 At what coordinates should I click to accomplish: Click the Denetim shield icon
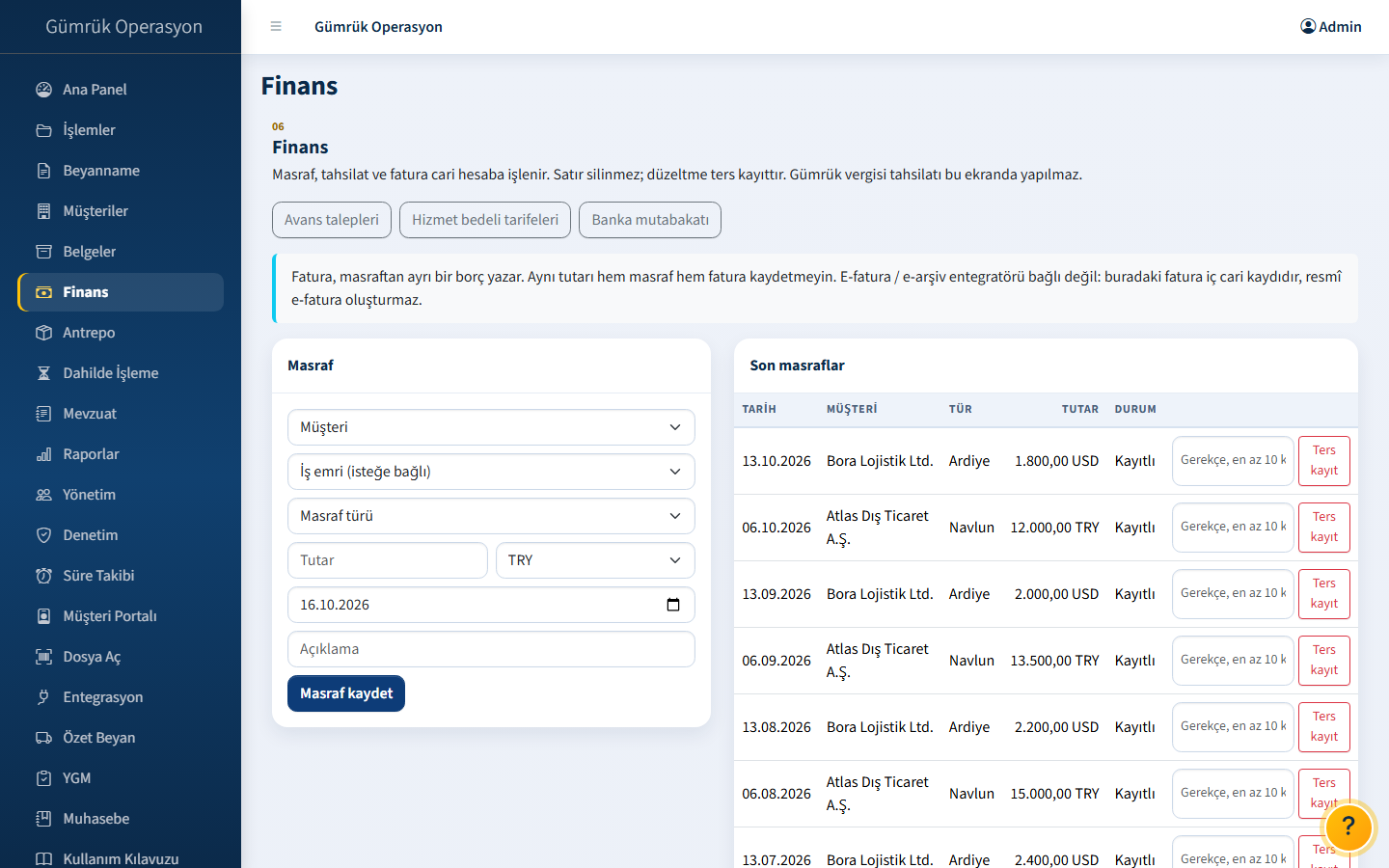(x=43, y=535)
